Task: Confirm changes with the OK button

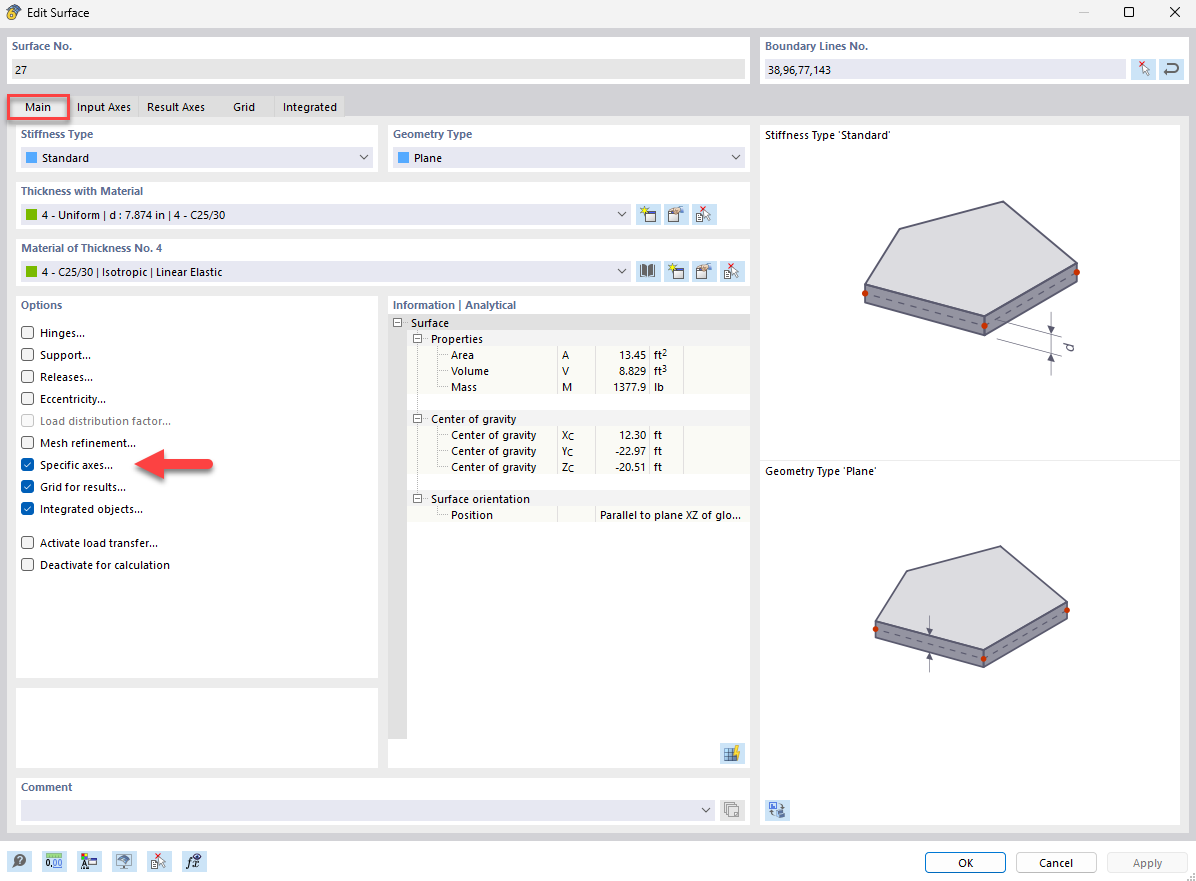Action: [x=964, y=862]
